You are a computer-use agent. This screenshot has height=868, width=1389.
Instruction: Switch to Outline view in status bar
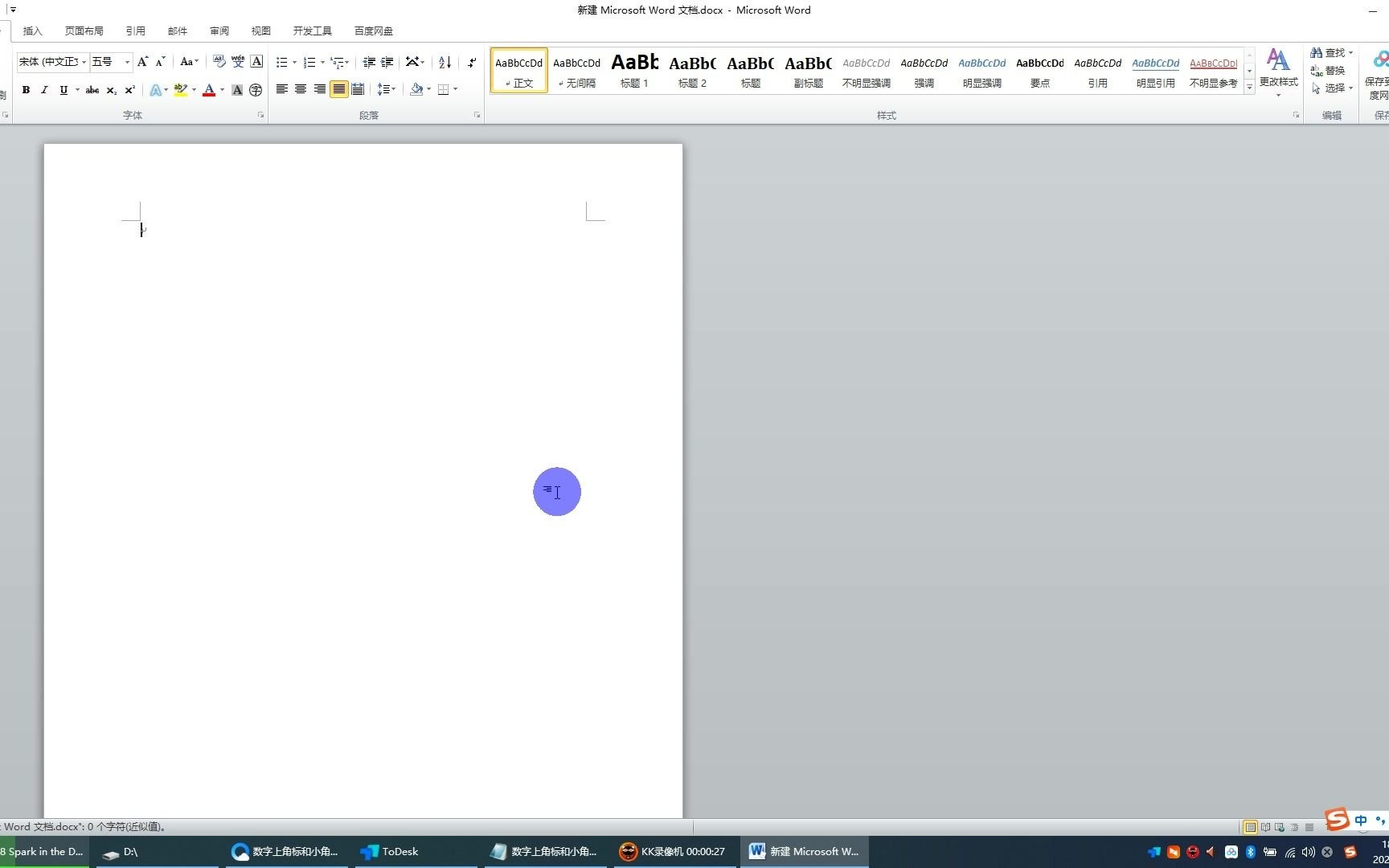1294,827
